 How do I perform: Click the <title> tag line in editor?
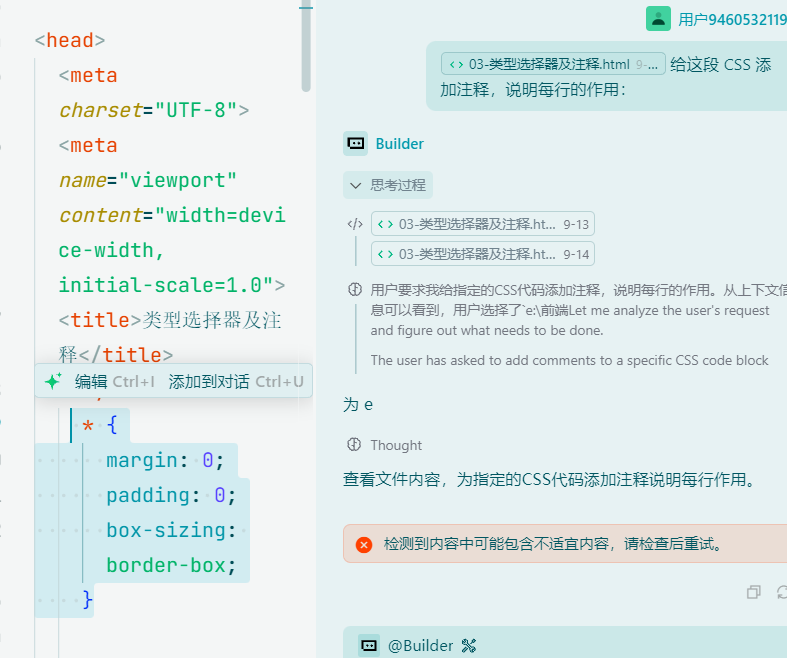point(170,320)
